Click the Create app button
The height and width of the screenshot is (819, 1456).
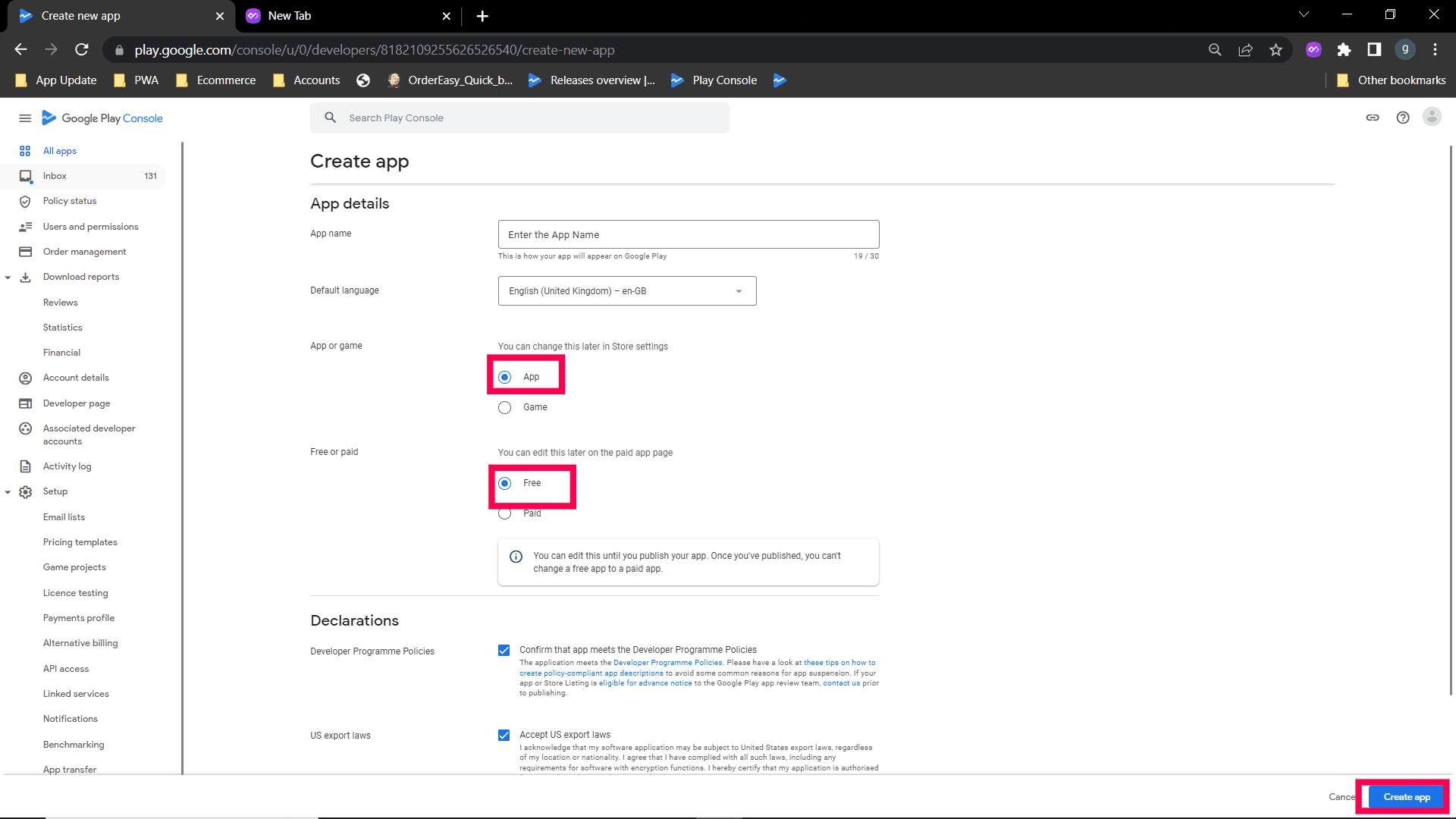(1406, 797)
